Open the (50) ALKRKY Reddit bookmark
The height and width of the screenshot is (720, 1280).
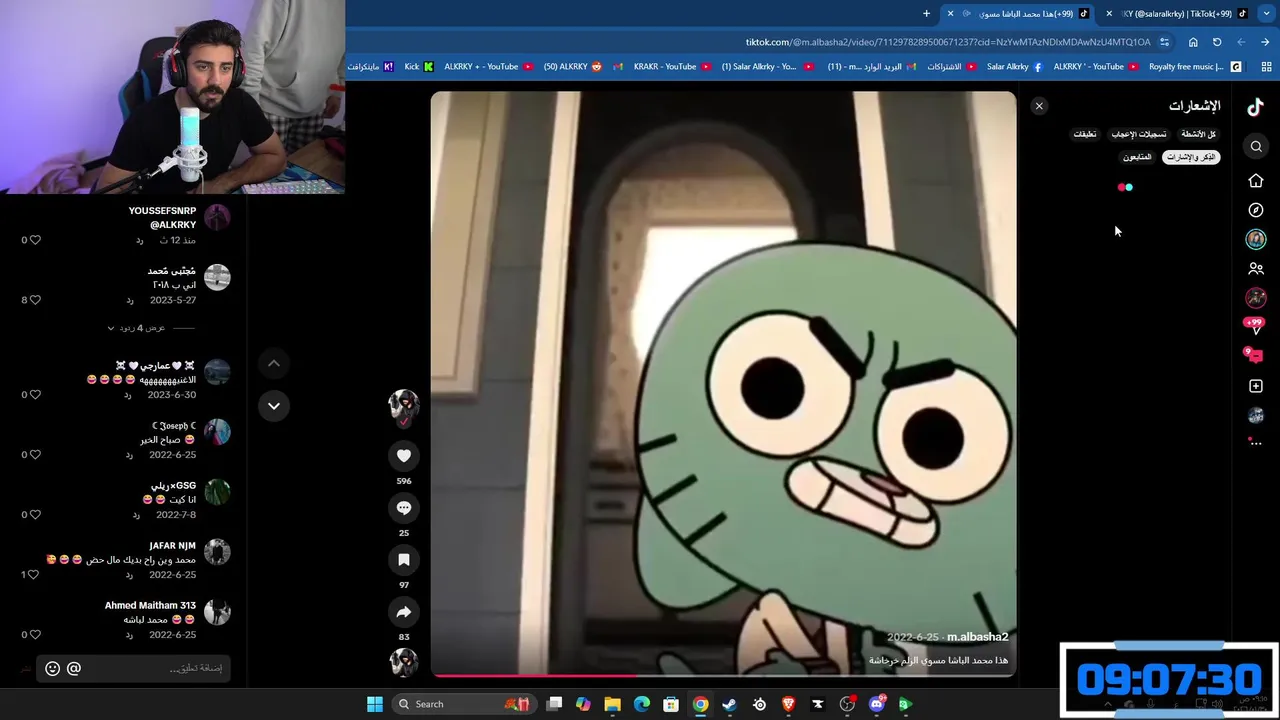pos(573,67)
